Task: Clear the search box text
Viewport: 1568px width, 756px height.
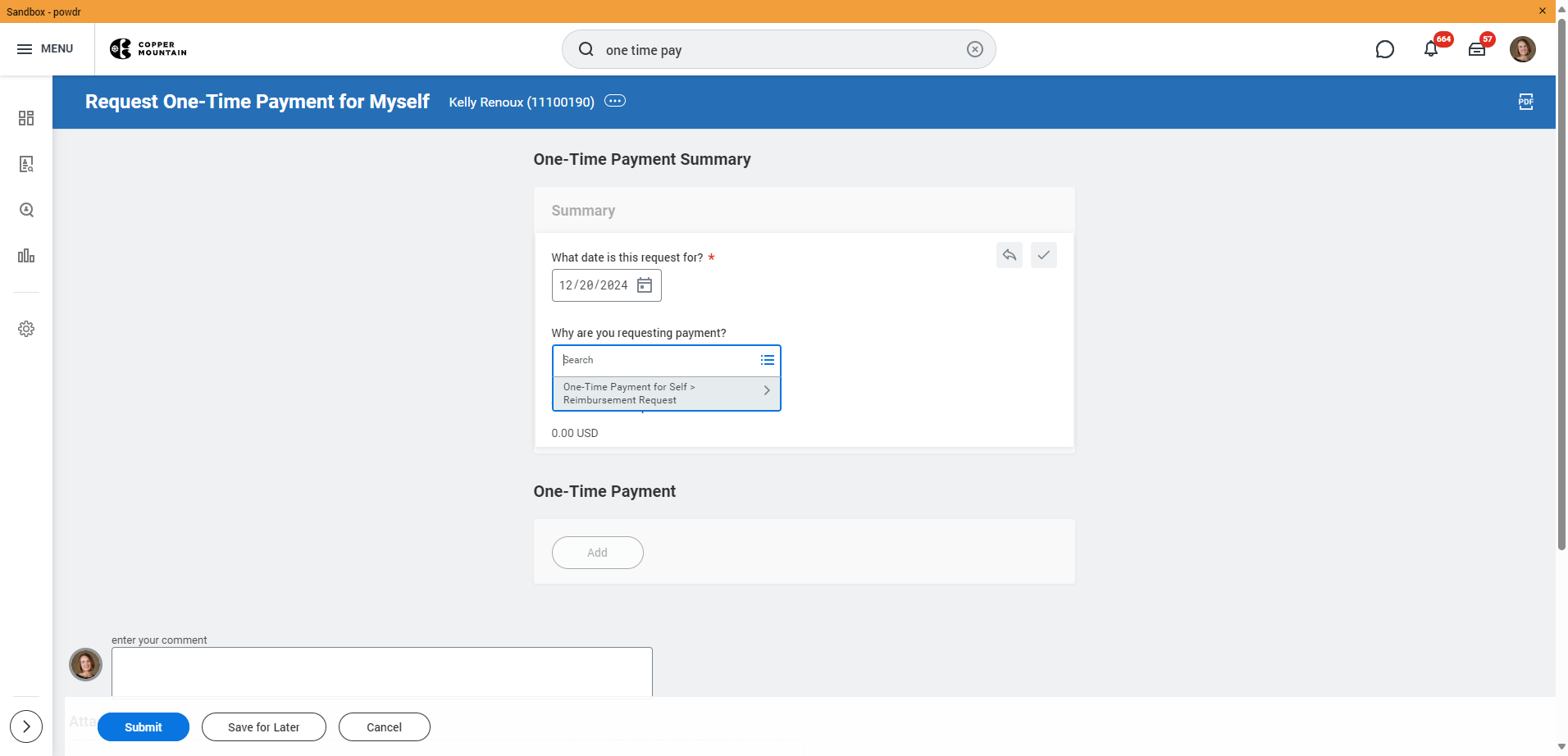Action: pos(974,49)
